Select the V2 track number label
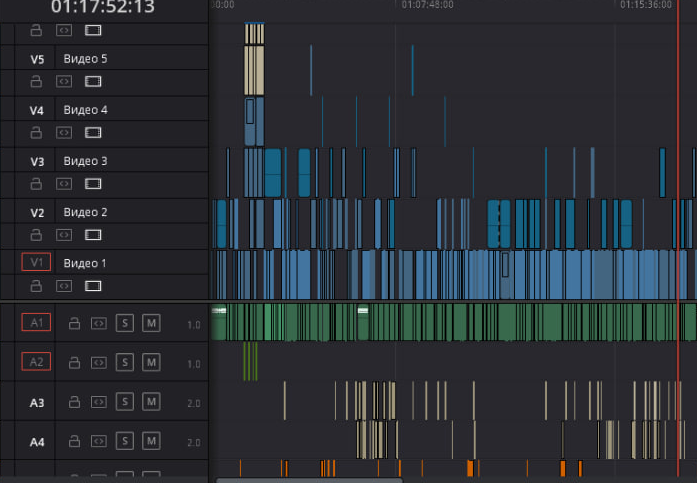697x483 pixels. click(37, 213)
